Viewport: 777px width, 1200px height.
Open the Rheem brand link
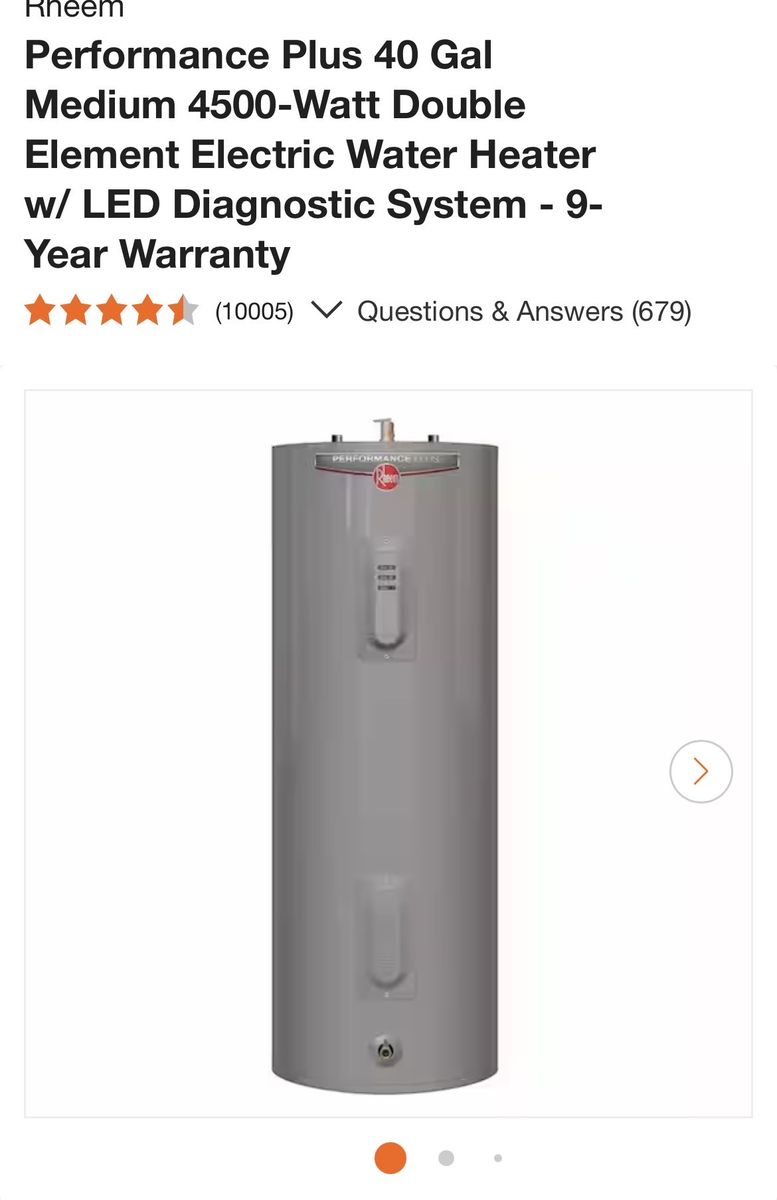pos(74,9)
